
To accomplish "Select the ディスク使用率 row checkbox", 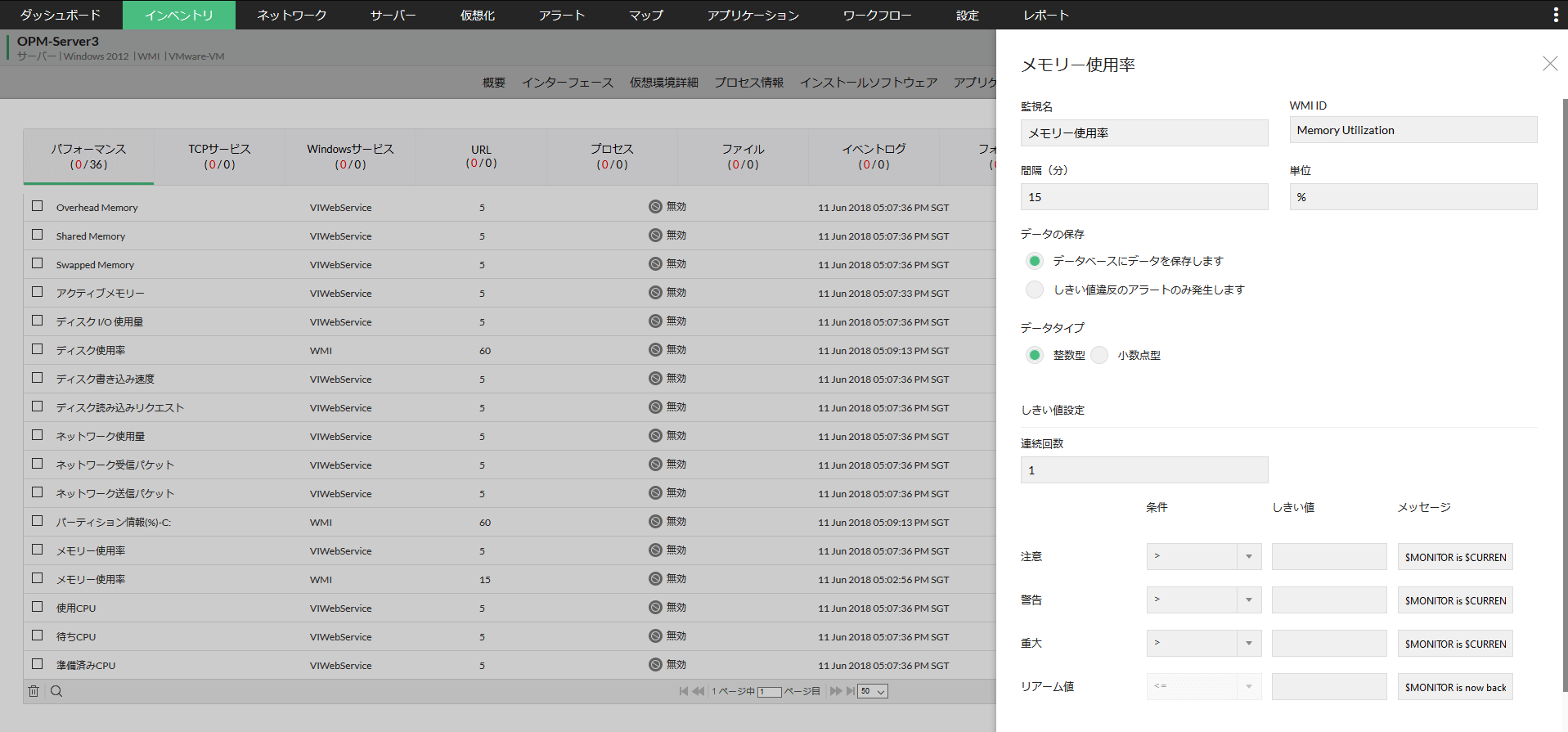I will tap(38, 349).
